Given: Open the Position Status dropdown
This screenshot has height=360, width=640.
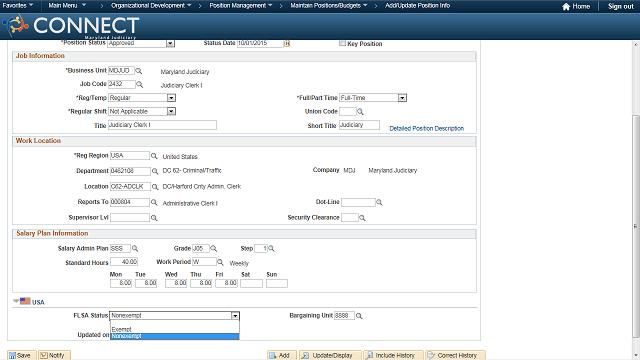Looking at the screenshot, I should (170, 43).
